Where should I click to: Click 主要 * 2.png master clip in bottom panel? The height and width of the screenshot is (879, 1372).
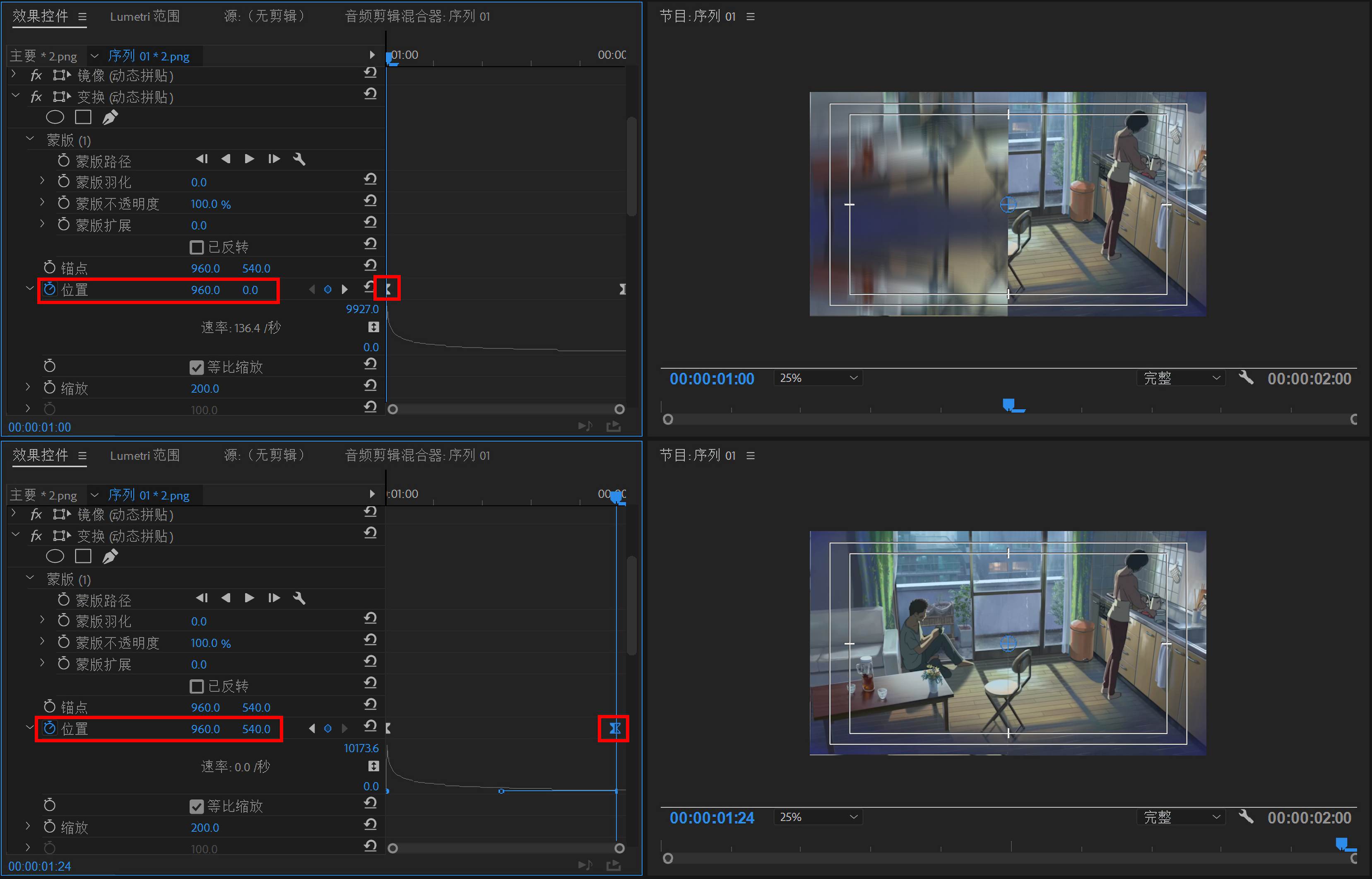pos(43,495)
